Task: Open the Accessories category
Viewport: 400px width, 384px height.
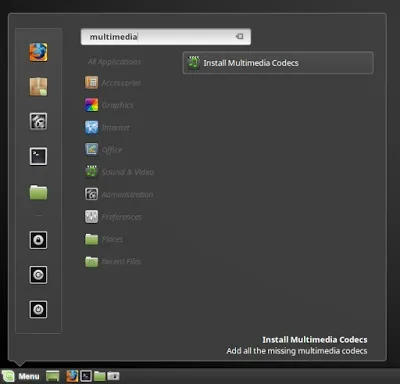Action: [113, 83]
